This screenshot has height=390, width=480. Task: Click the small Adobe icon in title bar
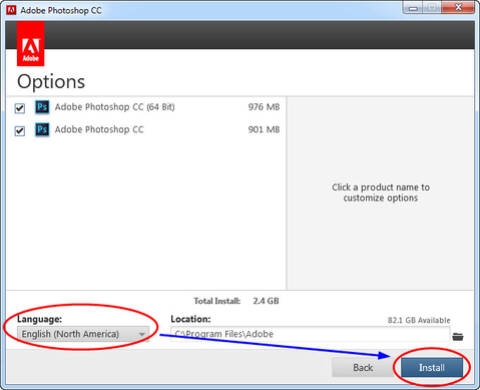pos(11,10)
